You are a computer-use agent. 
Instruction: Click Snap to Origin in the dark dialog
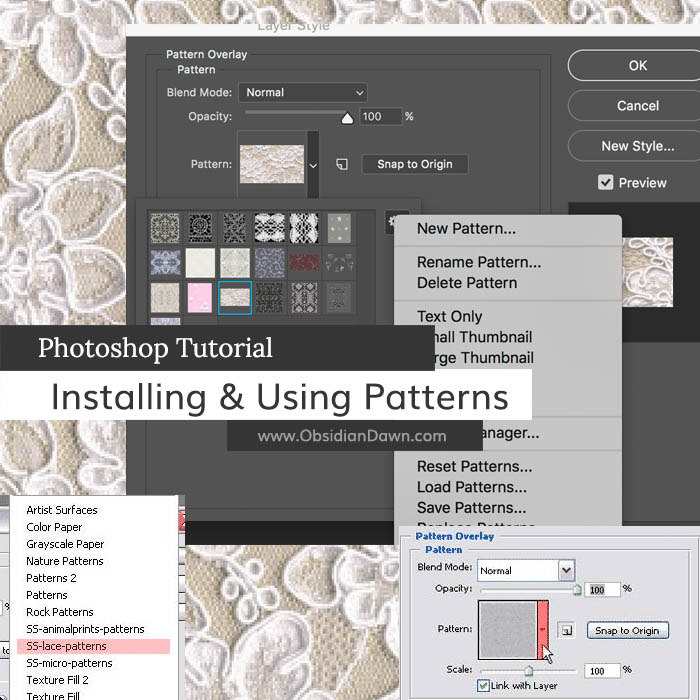415,164
